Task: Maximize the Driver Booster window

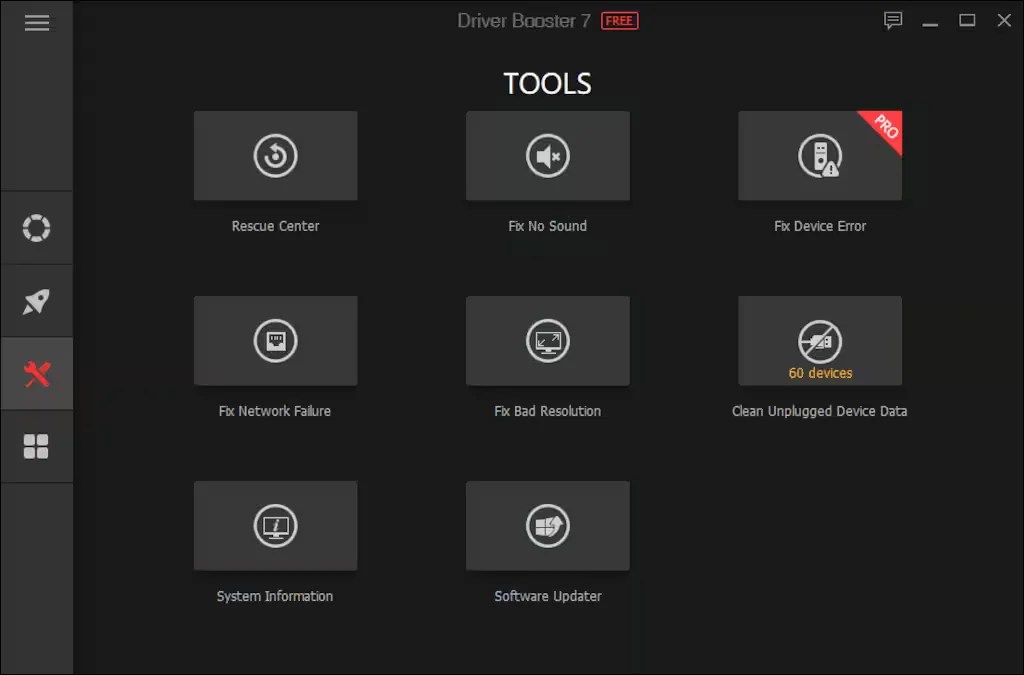Action: pyautogui.click(x=967, y=21)
